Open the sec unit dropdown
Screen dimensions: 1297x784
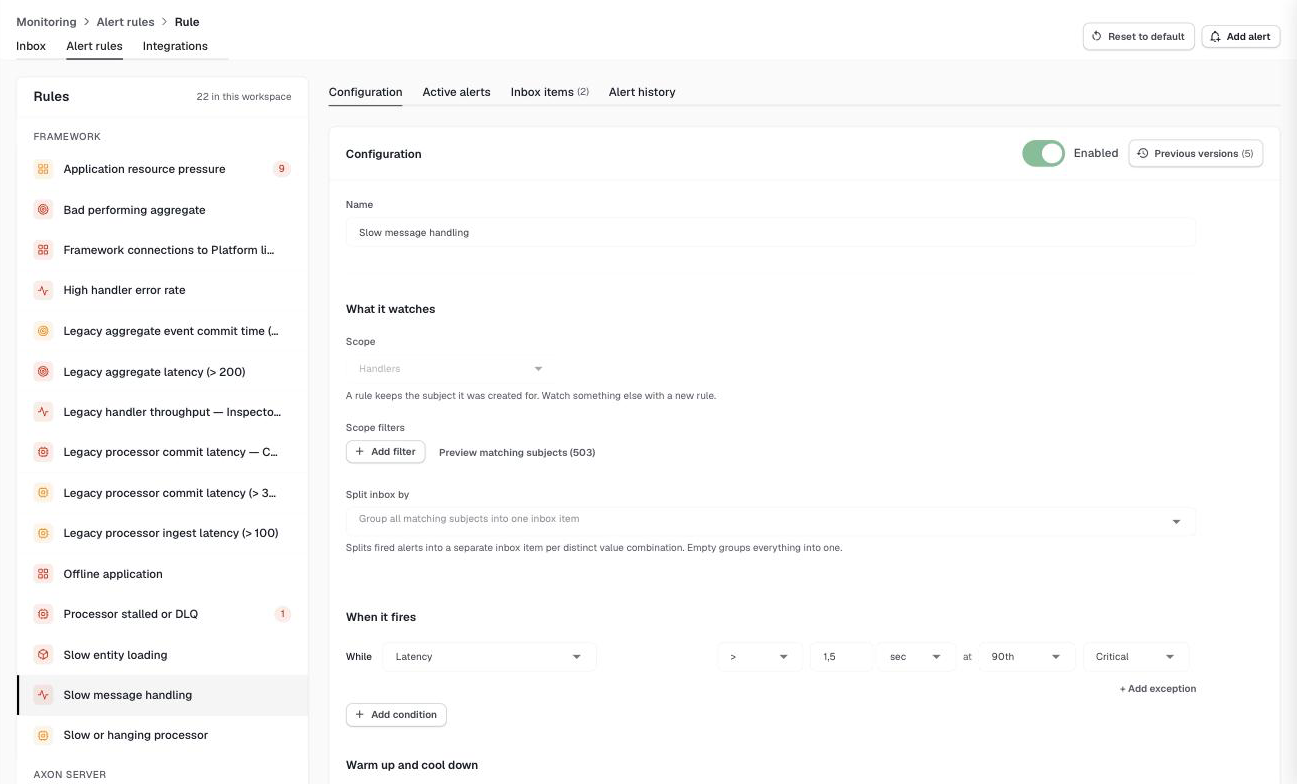point(914,657)
